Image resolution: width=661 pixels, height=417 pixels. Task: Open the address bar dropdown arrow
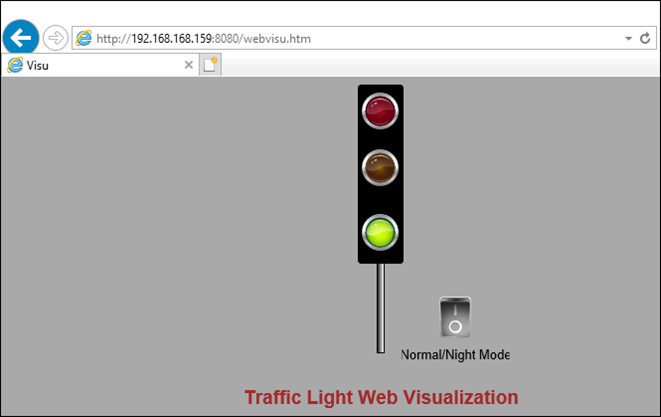[628, 38]
